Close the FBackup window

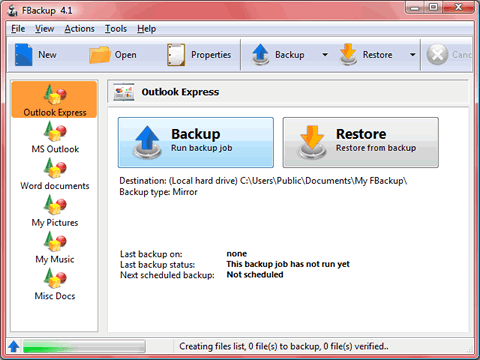pos(459,7)
